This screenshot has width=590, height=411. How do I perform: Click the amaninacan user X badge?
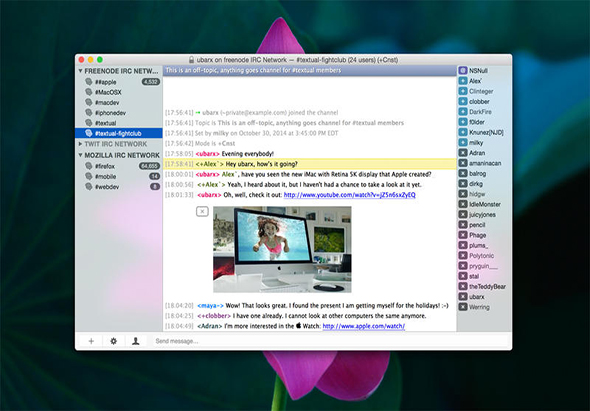click(x=463, y=163)
